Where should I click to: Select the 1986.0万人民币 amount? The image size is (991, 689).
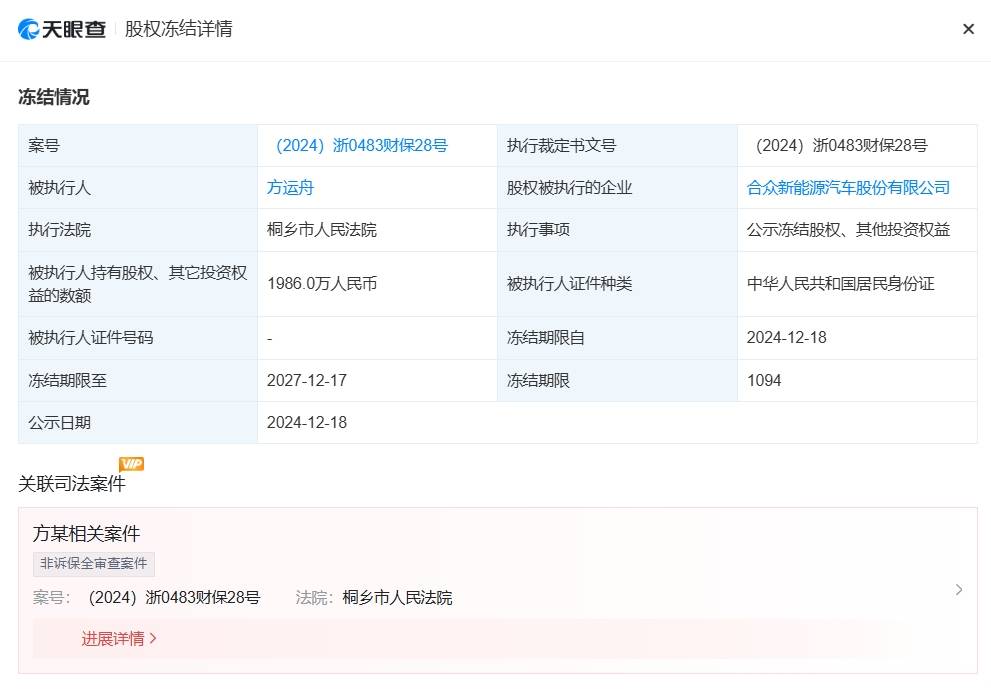tap(322, 283)
